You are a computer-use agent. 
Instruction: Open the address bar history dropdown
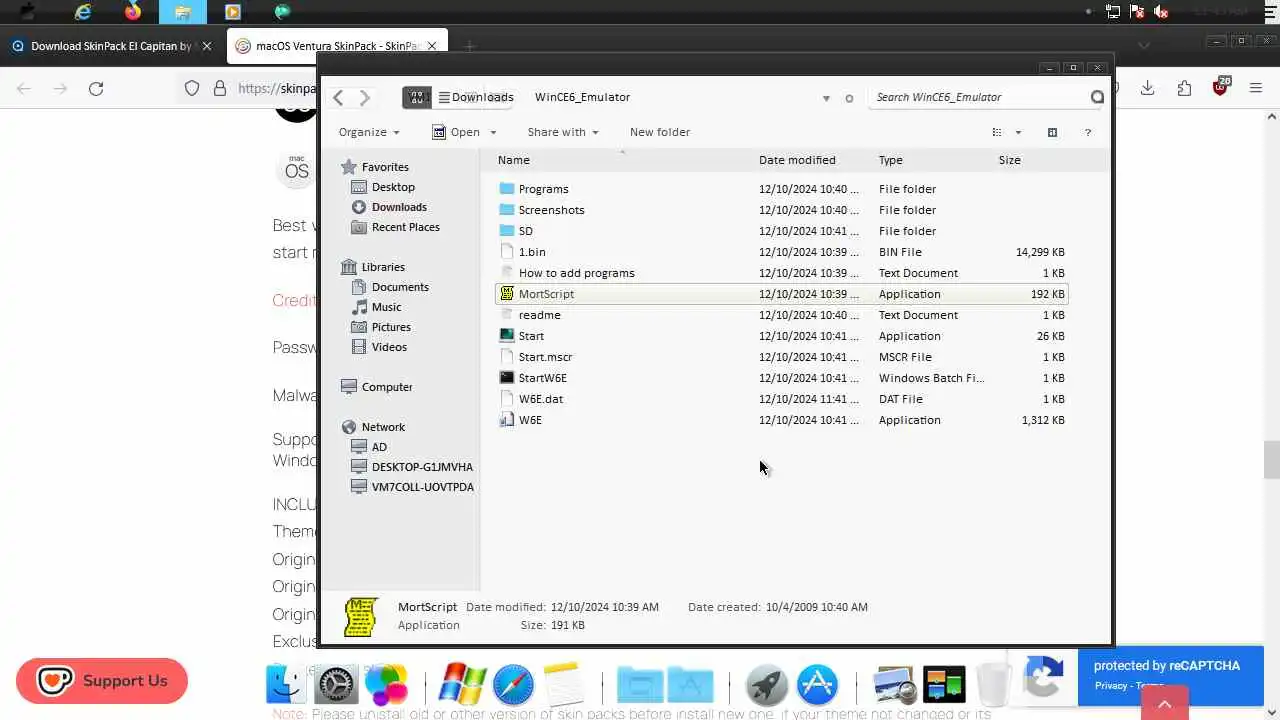click(826, 98)
